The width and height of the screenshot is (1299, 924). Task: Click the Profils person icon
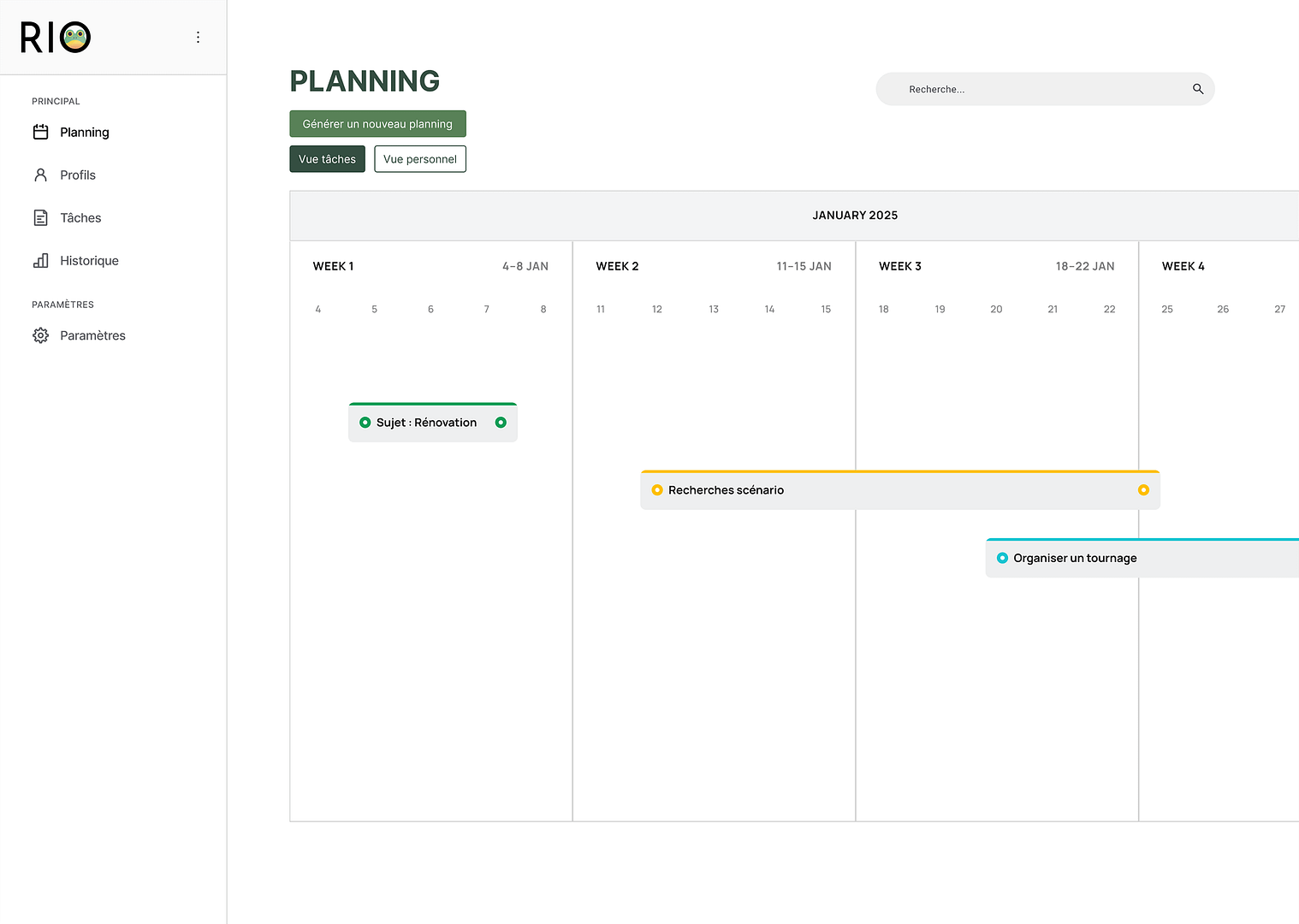pos(40,175)
